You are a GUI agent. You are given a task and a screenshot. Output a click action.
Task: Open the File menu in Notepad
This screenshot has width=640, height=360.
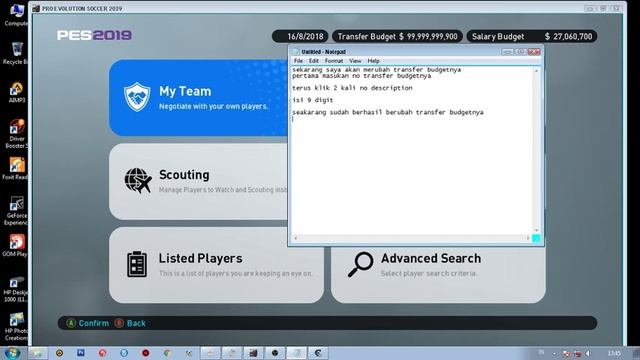(x=298, y=61)
